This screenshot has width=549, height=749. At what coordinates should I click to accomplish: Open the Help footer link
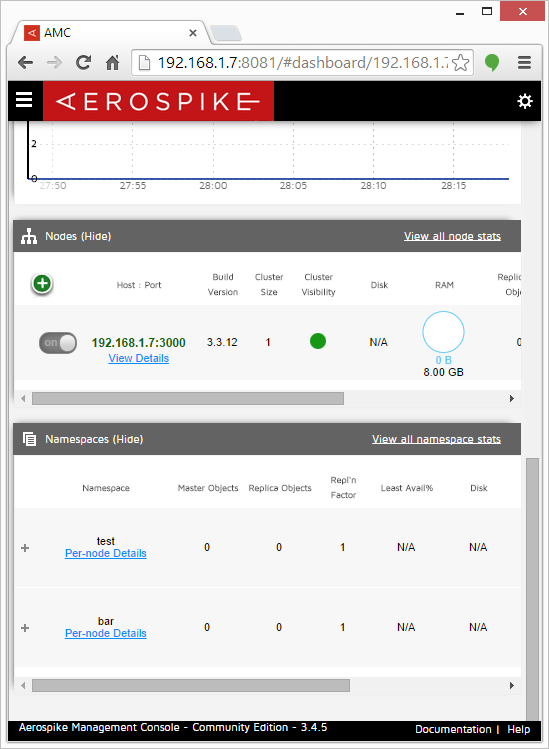coord(518,729)
